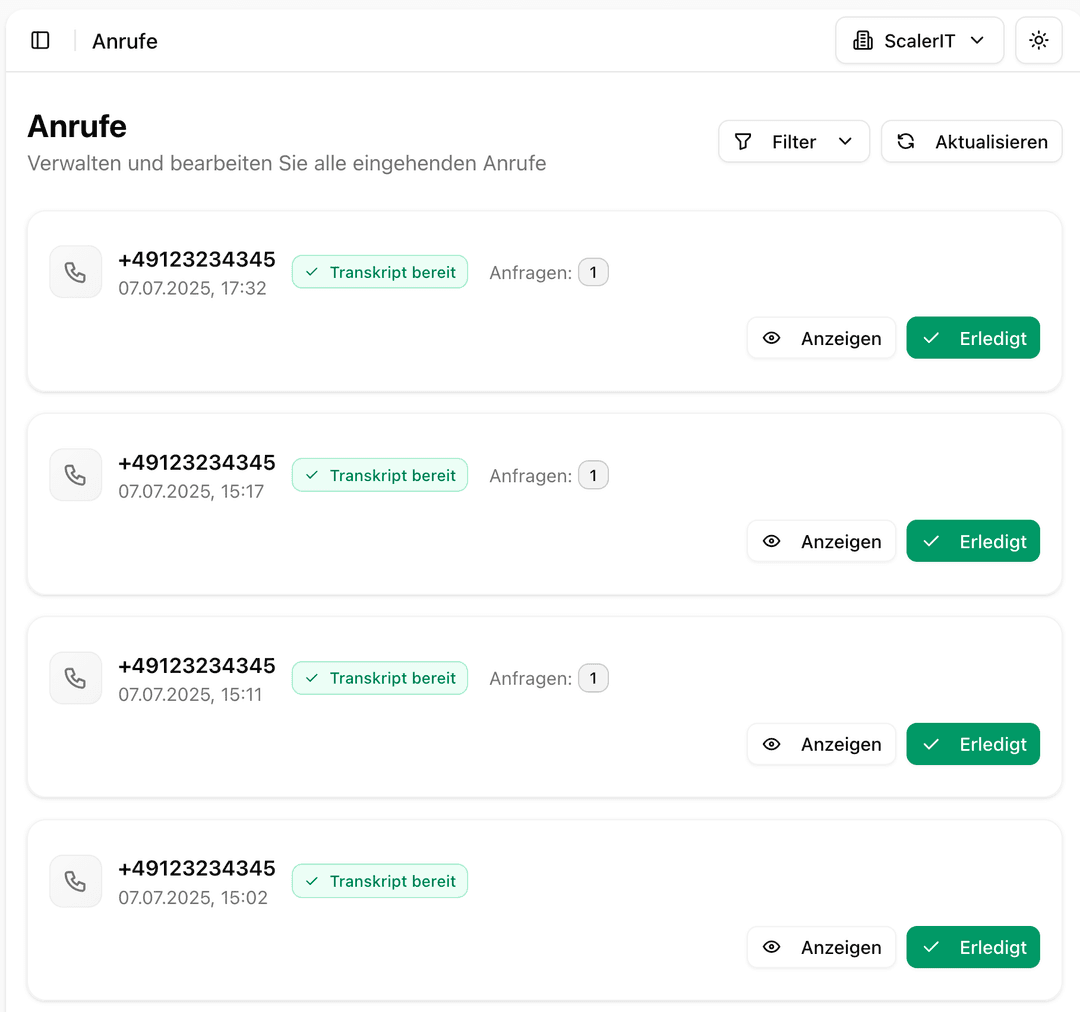
Task: Click the refresh icon in Aktualisieren
Action: (906, 142)
